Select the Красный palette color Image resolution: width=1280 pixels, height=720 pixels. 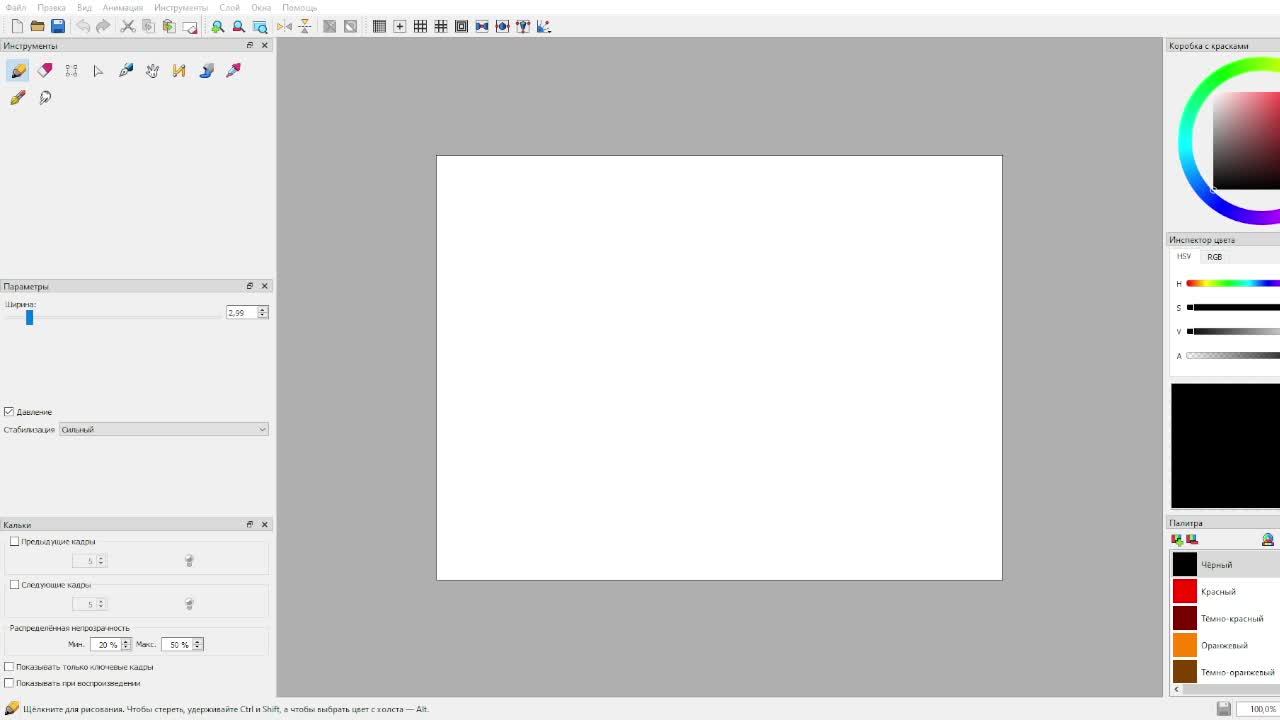[1226, 591]
